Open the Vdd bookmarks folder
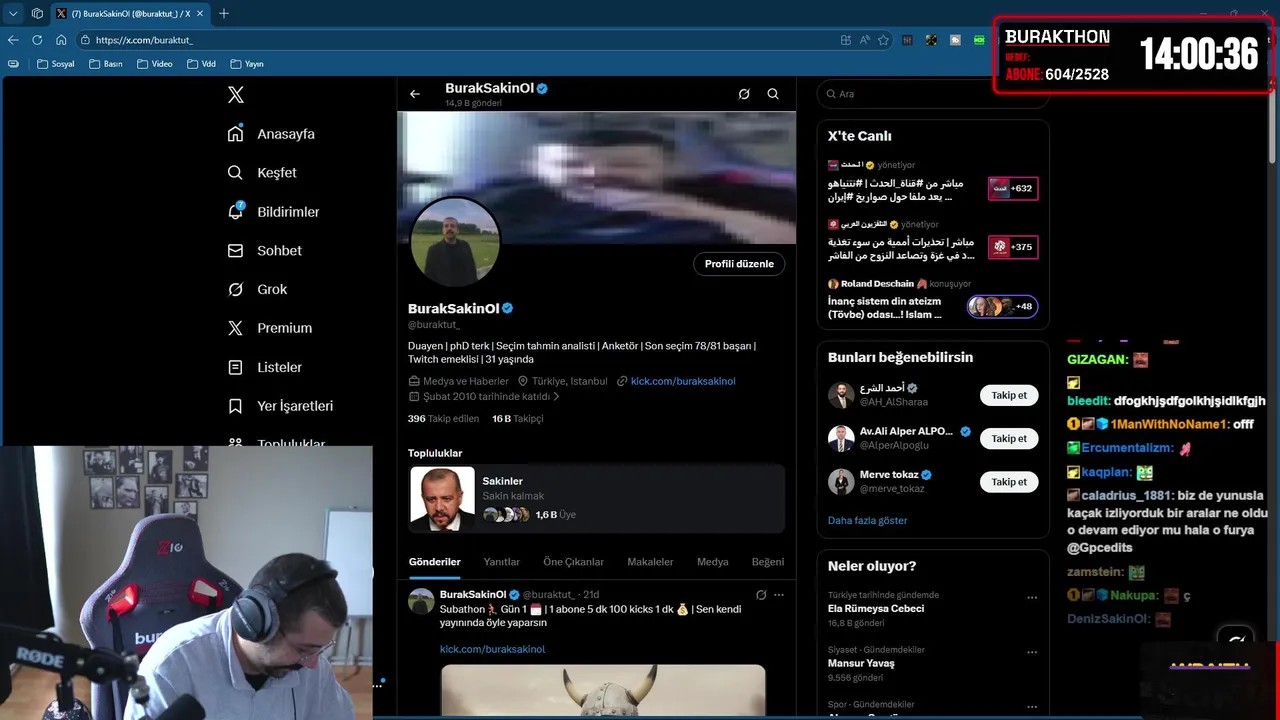 [x=201, y=64]
